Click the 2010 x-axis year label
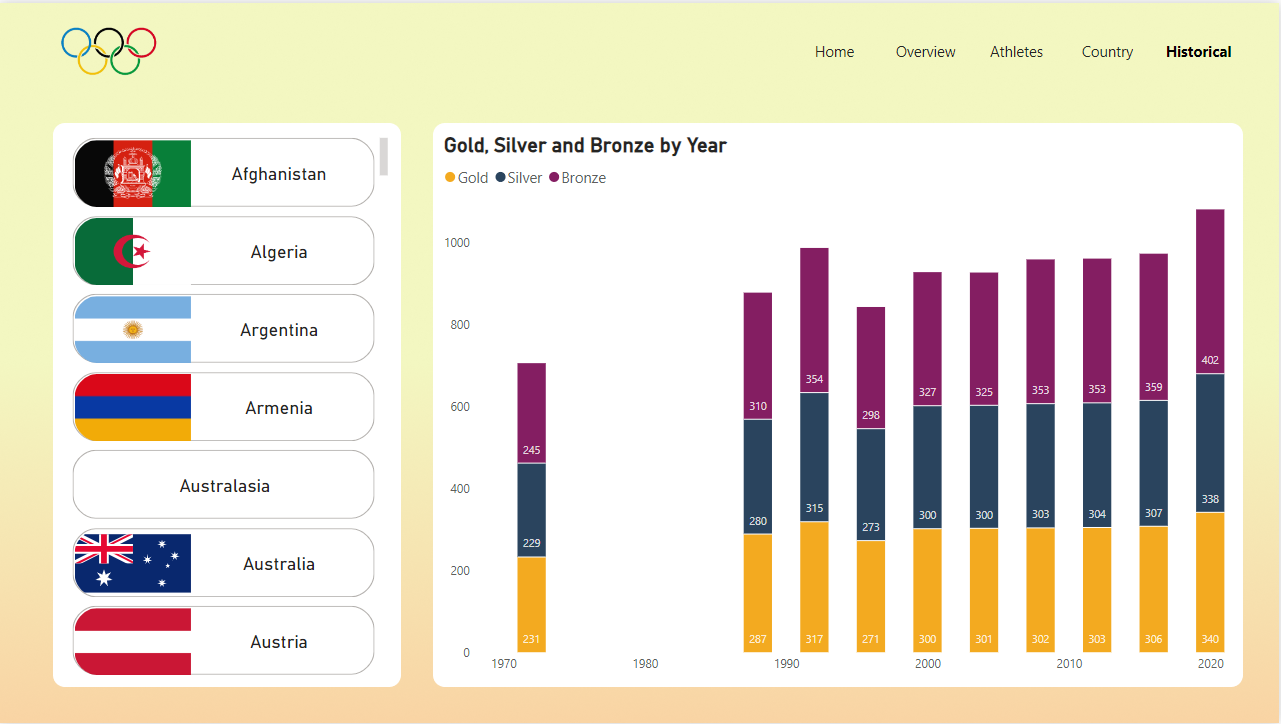The height and width of the screenshot is (724, 1281). tap(1069, 664)
